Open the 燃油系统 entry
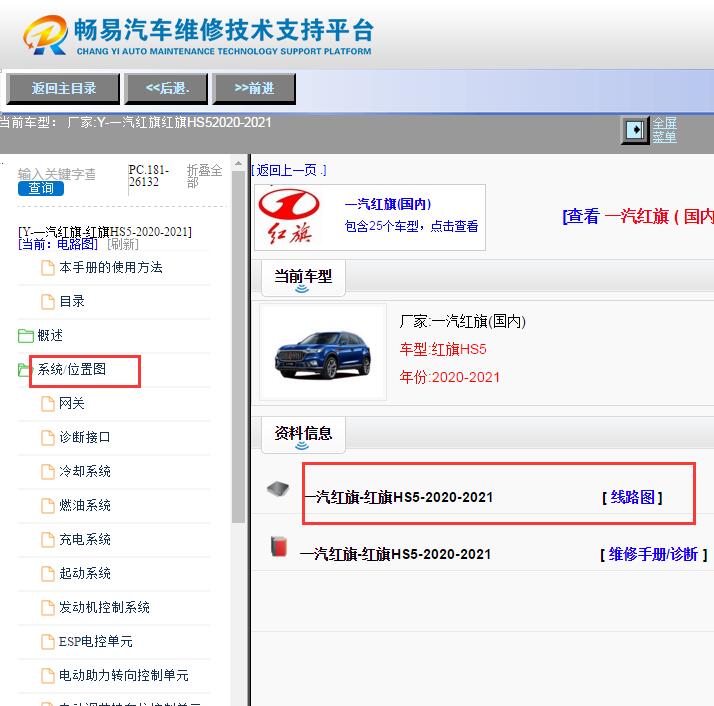Screen dimensions: 714x706 click(85, 506)
